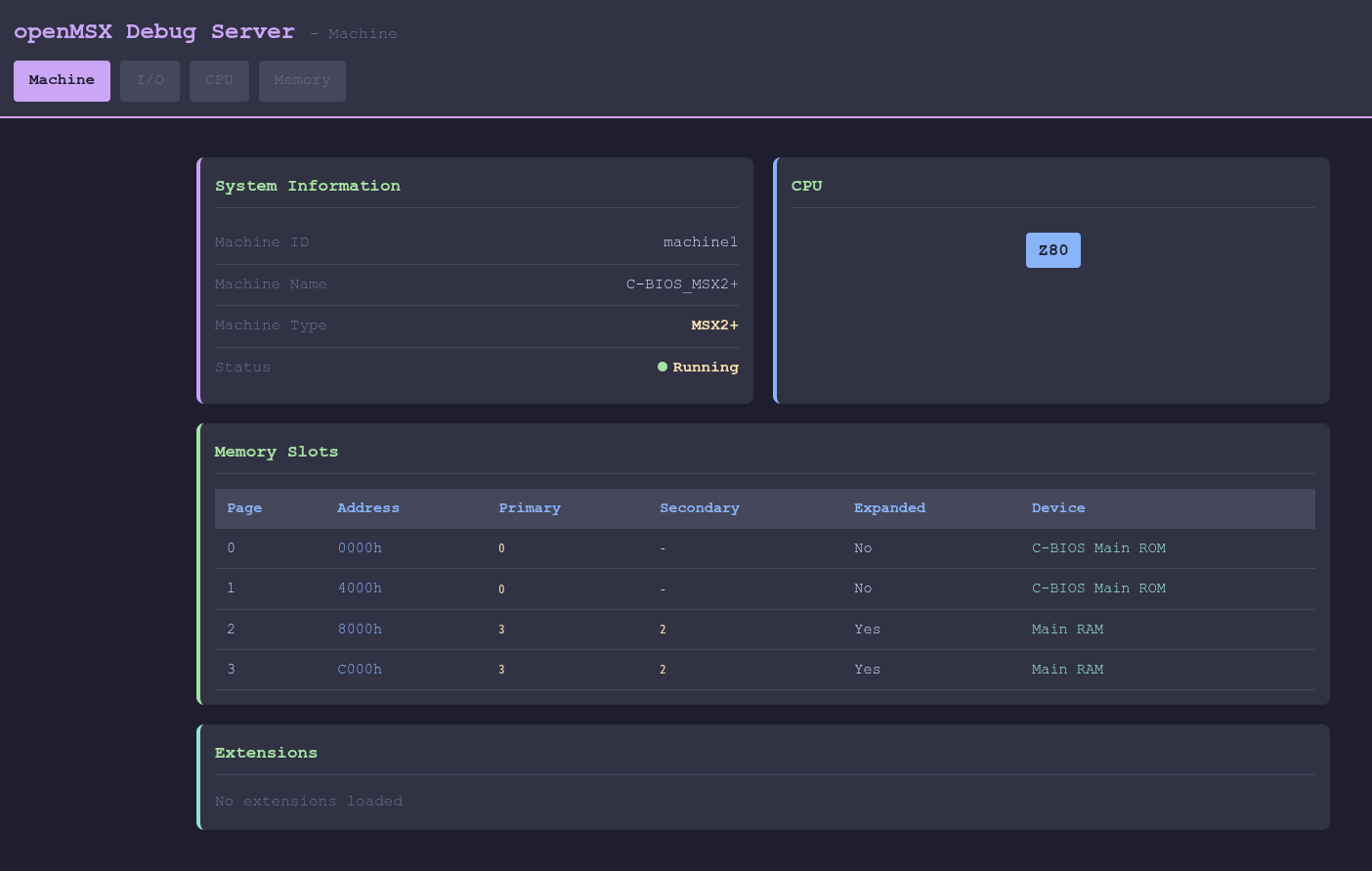Click the Page column header
The image size is (1372, 871).
click(244, 508)
